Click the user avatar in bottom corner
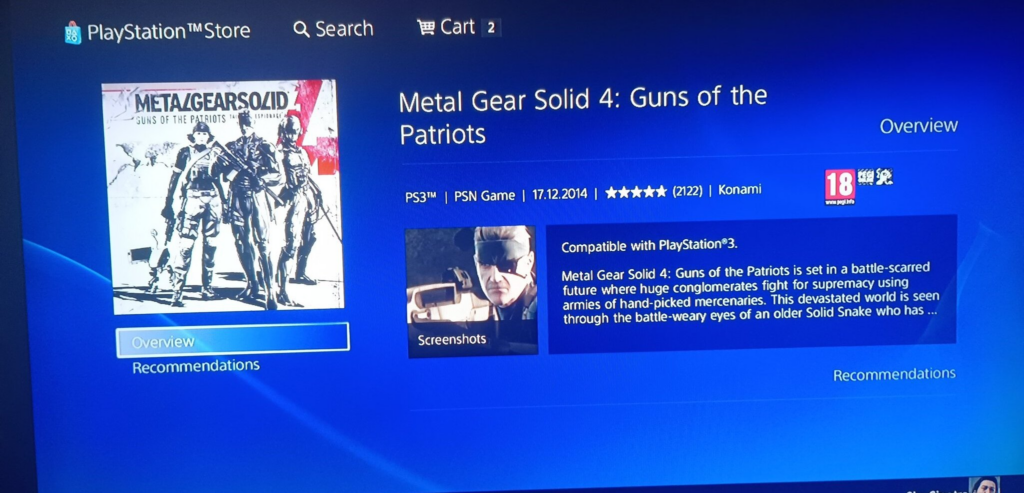1024x493 pixels. click(984, 485)
